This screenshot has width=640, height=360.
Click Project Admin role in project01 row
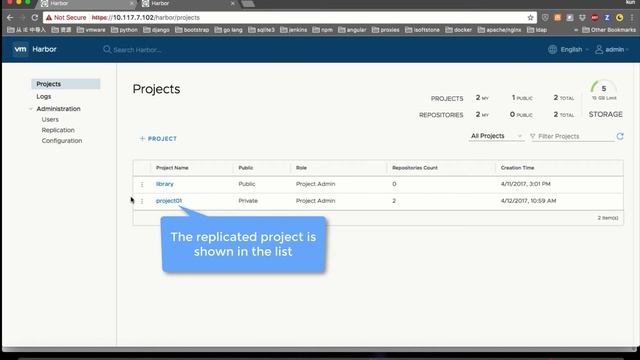pos(315,201)
